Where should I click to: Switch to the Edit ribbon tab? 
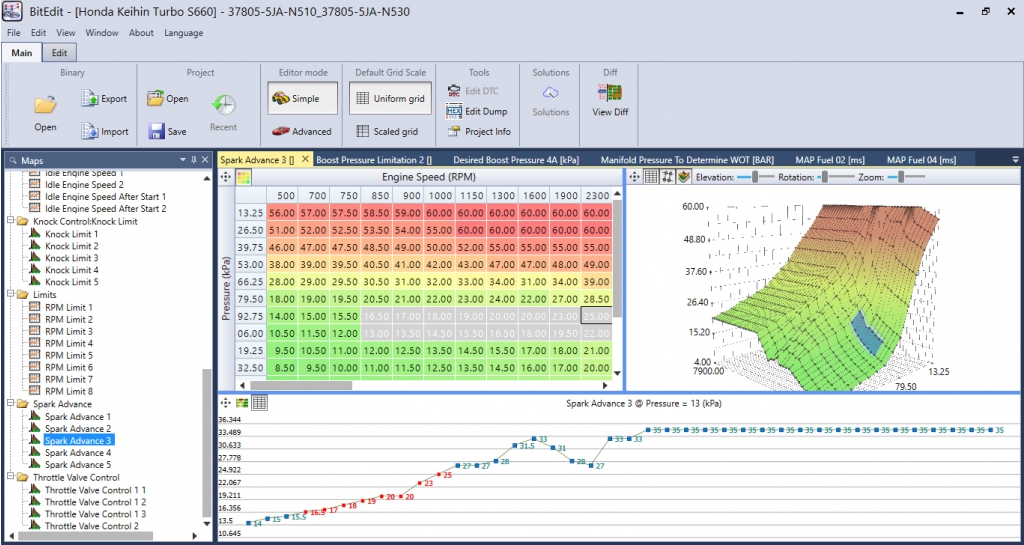coord(59,53)
